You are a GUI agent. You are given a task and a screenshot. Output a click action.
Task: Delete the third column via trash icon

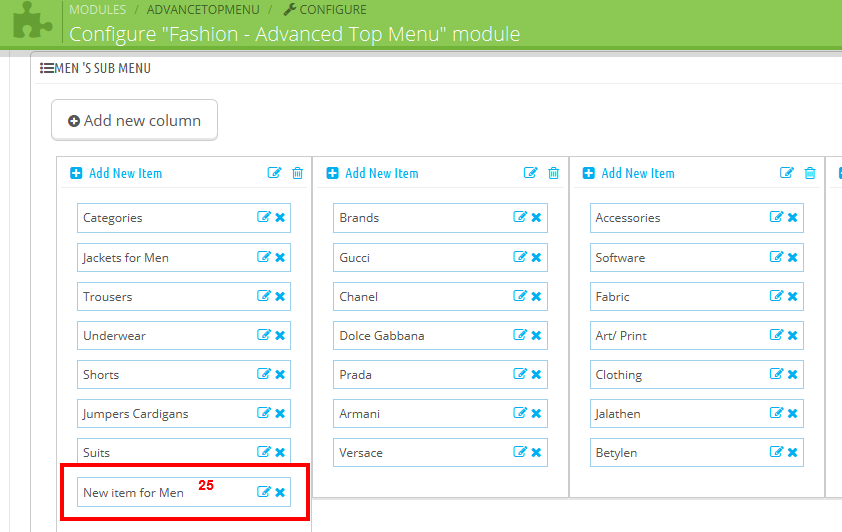[810, 173]
